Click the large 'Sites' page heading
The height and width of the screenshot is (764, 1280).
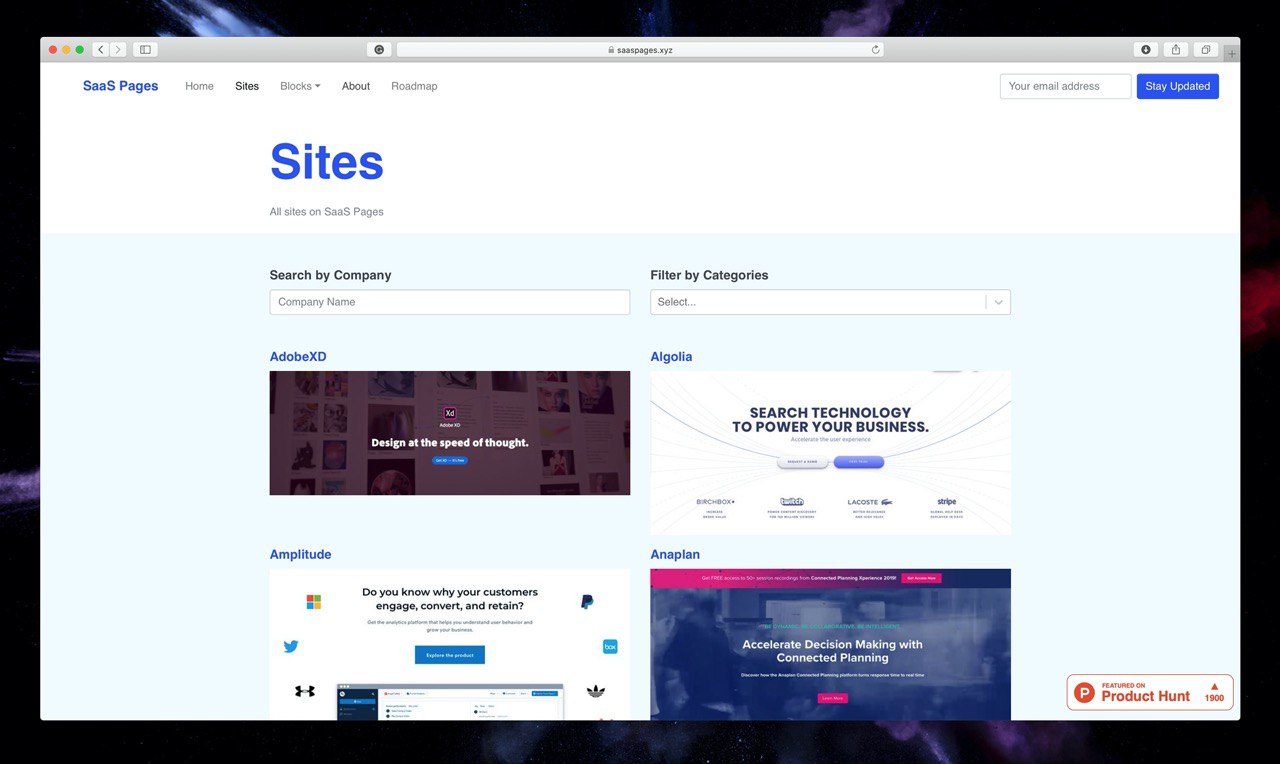pyautogui.click(x=327, y=162)
